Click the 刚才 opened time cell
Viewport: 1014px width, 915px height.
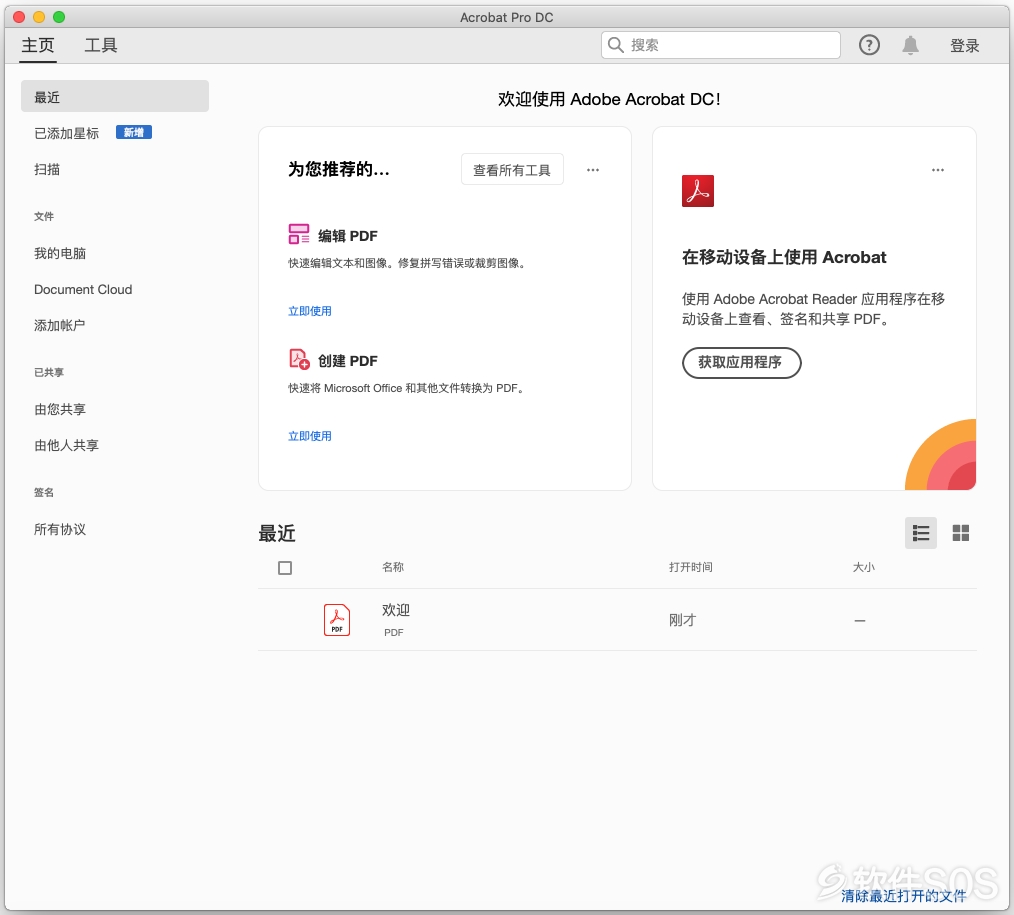pyautogui.click(x=682, y=620)
